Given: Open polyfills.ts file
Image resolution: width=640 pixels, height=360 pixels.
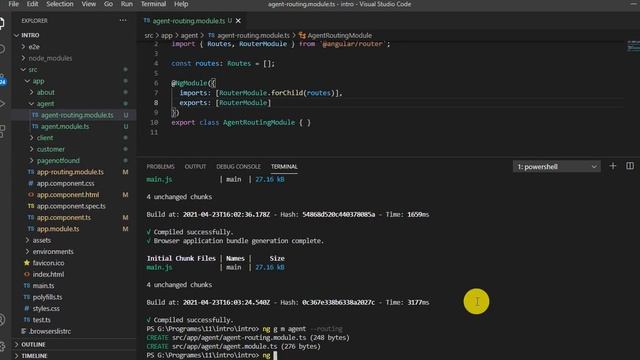Looking at the screenshot, I should [x=47, y=298].
